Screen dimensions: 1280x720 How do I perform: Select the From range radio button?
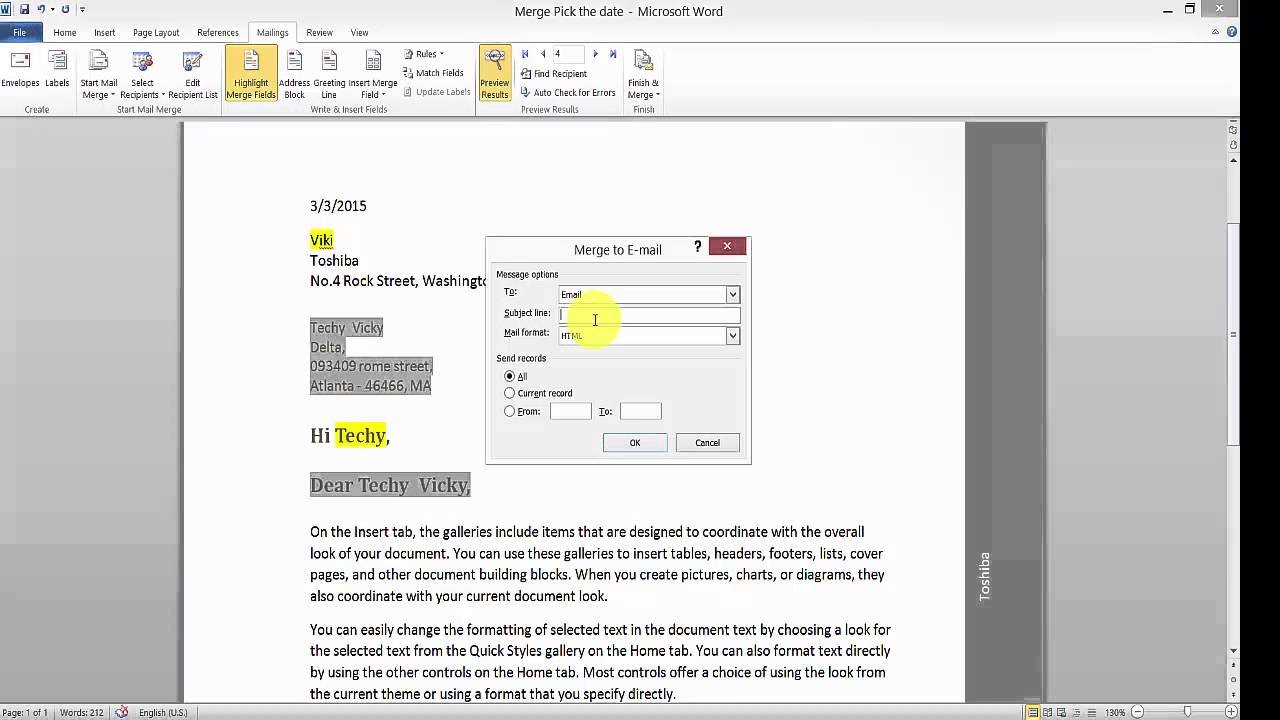point(510,411)
